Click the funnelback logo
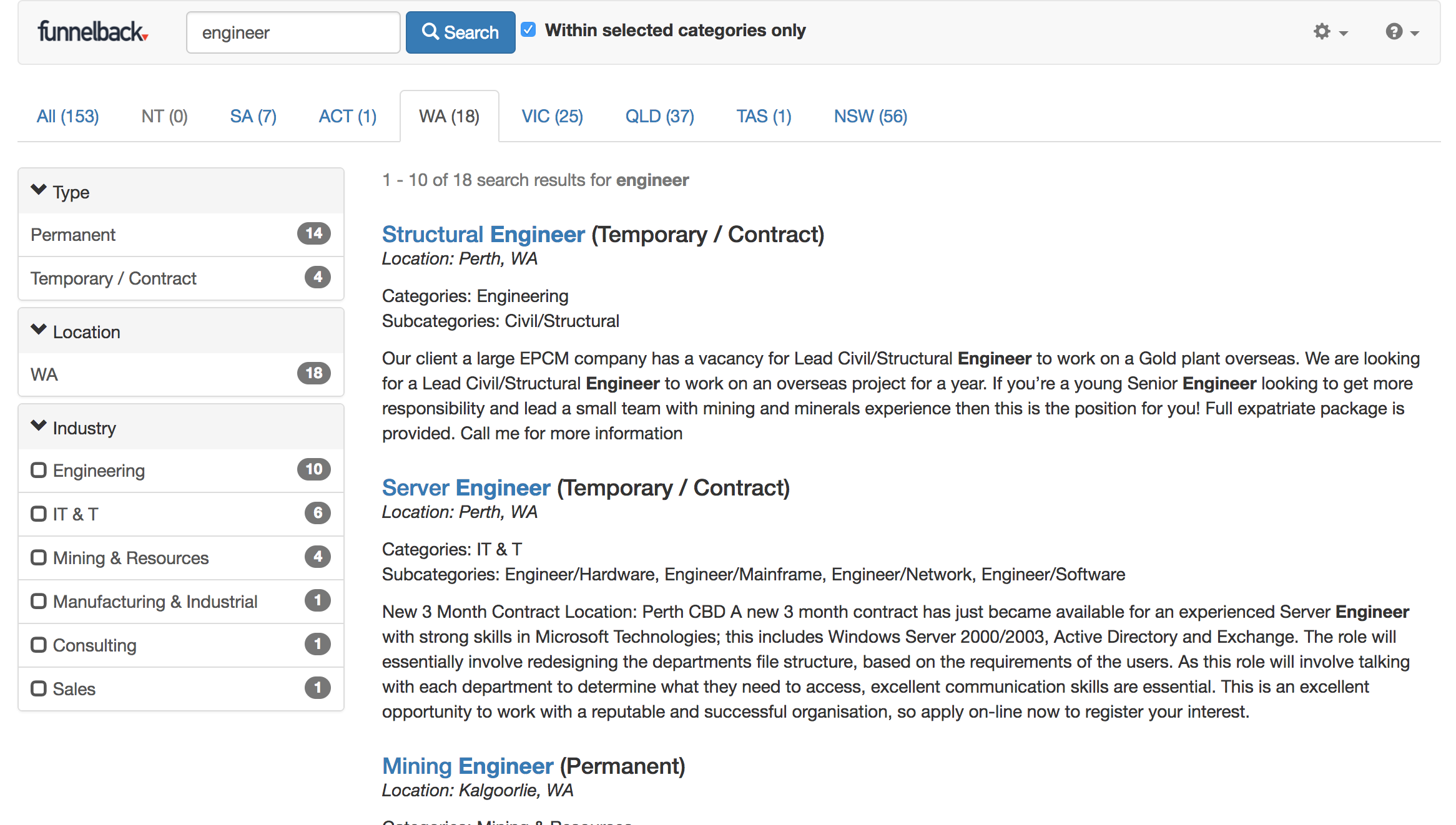The width and height of the screenshot is (1456, 825). (92, 32)
